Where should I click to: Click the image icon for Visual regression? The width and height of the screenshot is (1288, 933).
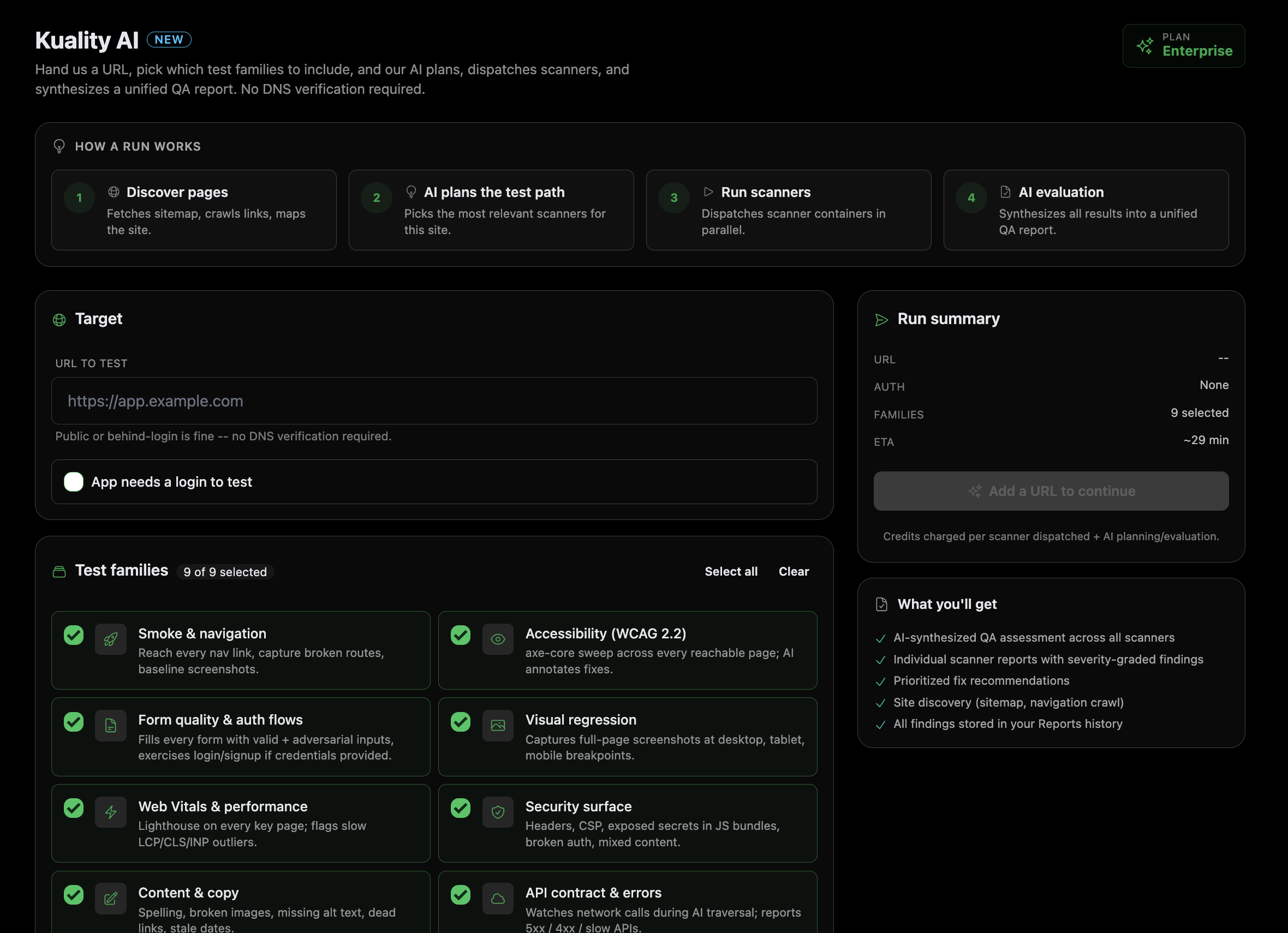(498, 726)
